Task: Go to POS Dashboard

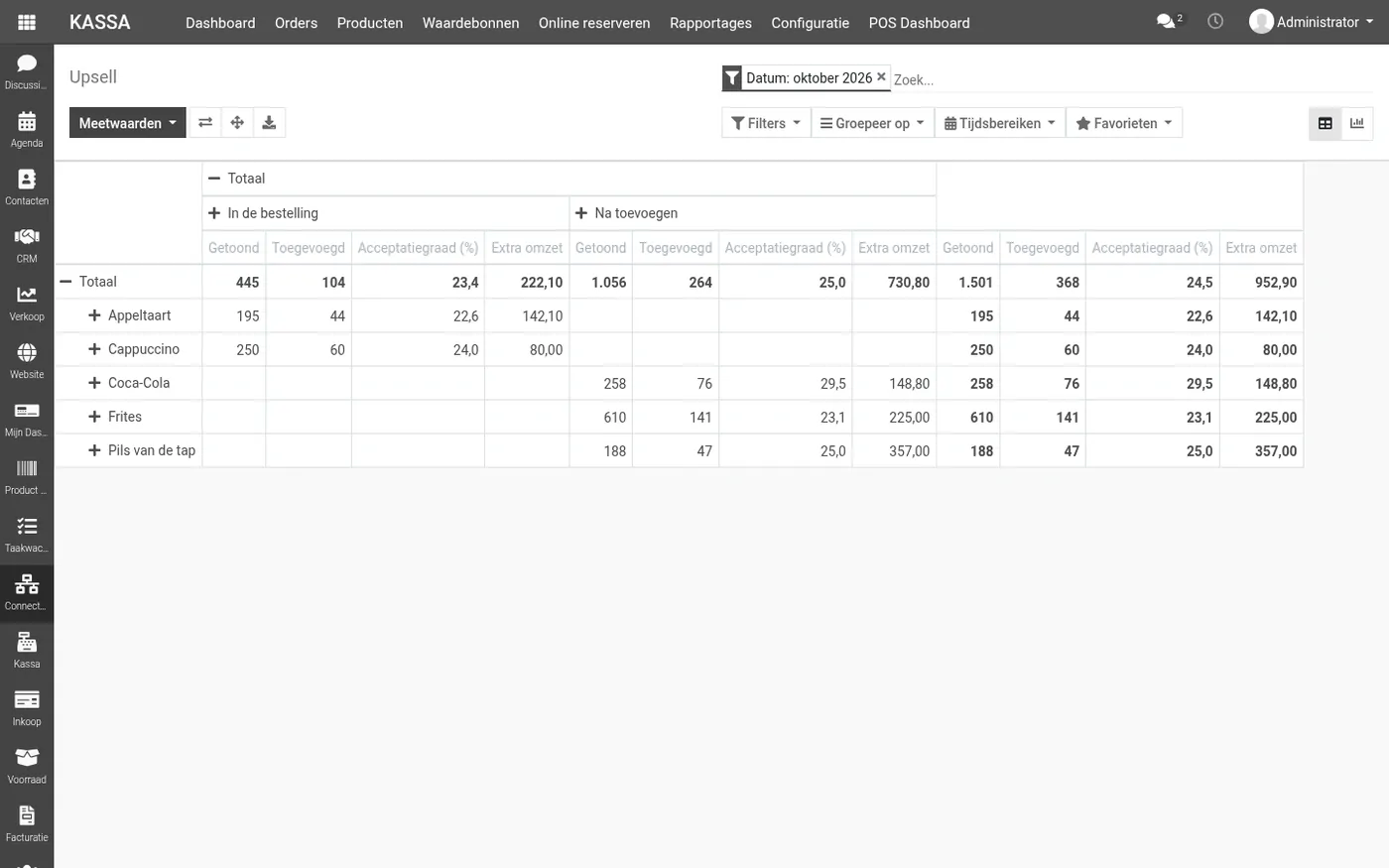Action: (919, 22)
